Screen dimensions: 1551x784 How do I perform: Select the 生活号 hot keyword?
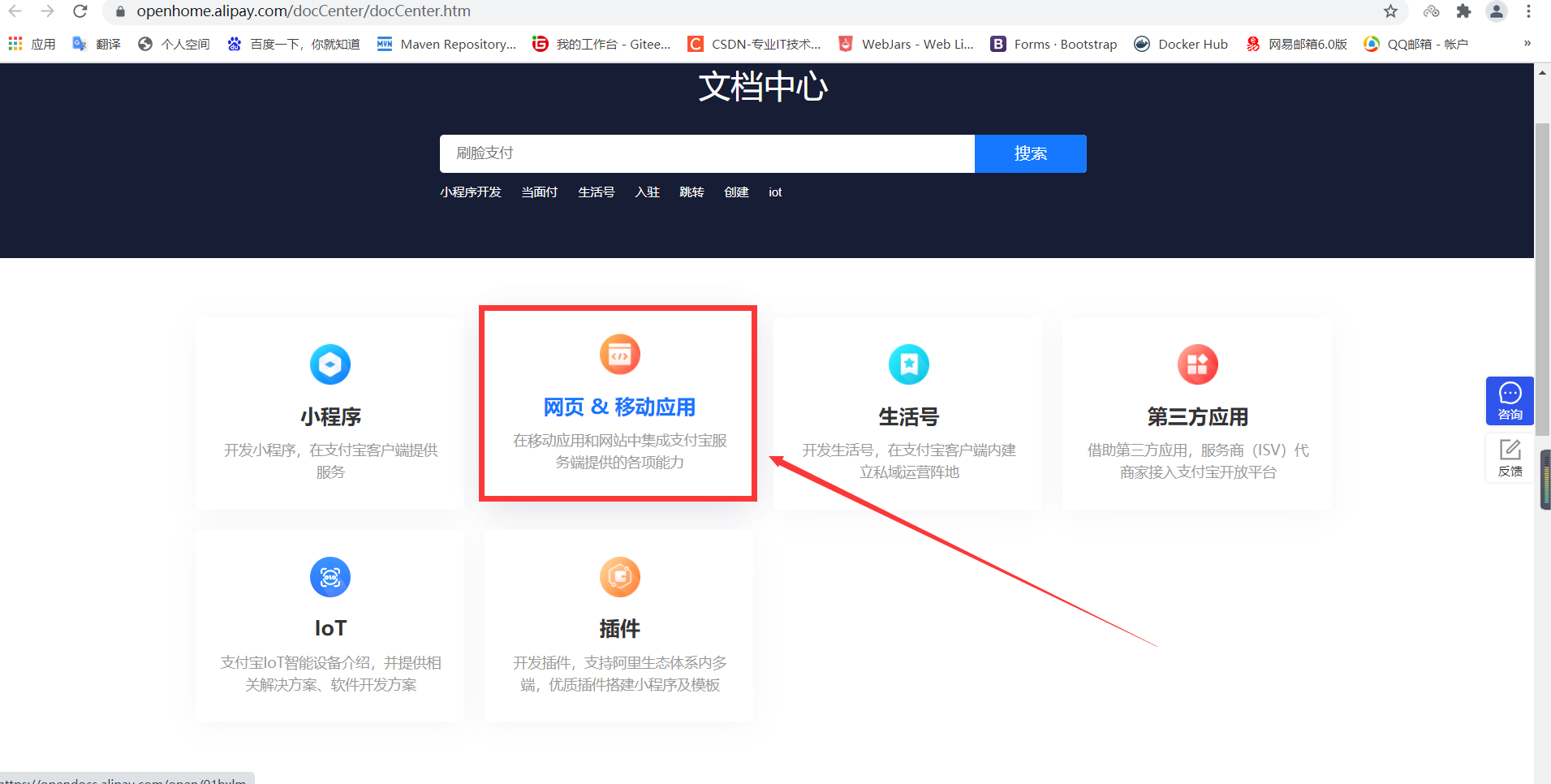(597, 192)
